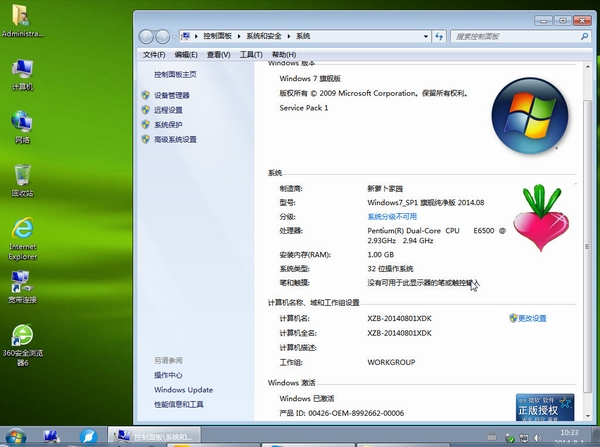Screen dimensions: 600x447
Task: Open the pinned computer icon on taskbar
Action: [52, 437]
